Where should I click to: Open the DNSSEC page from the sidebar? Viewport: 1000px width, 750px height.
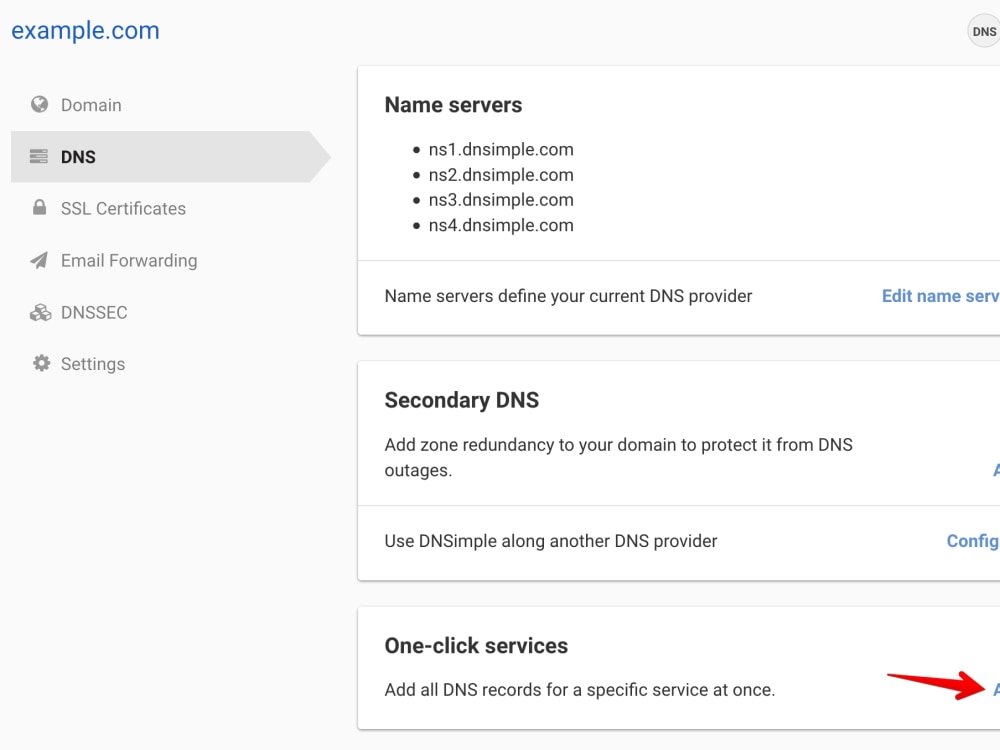[95, 312]
